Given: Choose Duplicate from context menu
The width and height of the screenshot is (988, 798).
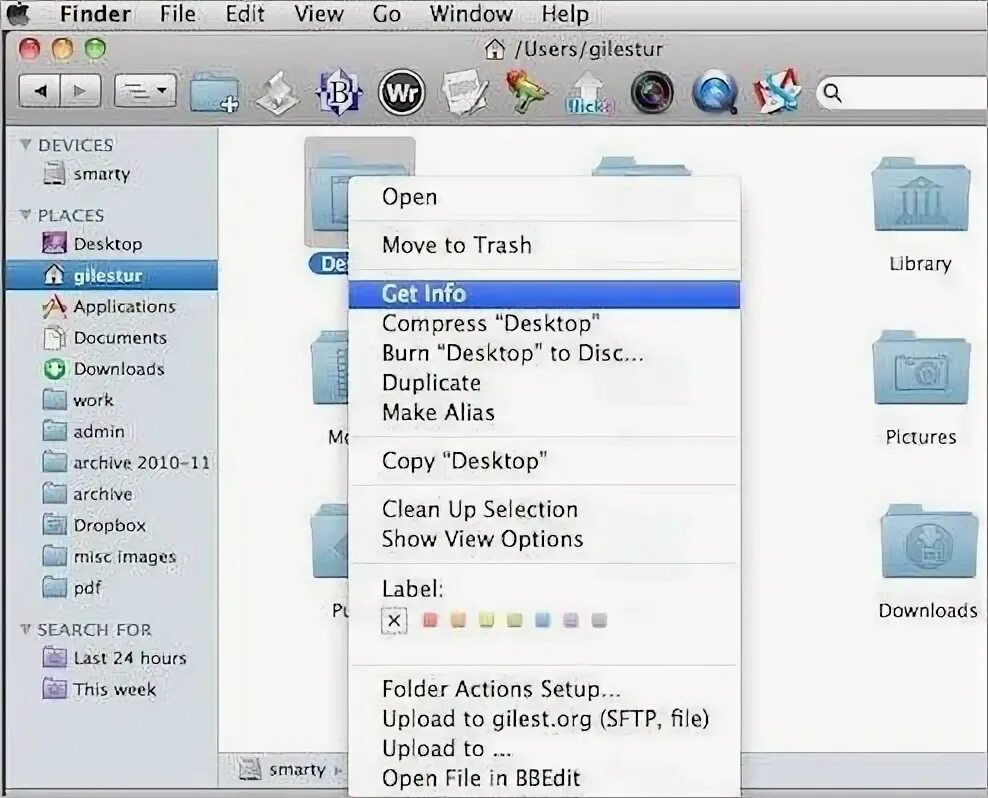Looking at the screenshot, I should click(544, 383).
